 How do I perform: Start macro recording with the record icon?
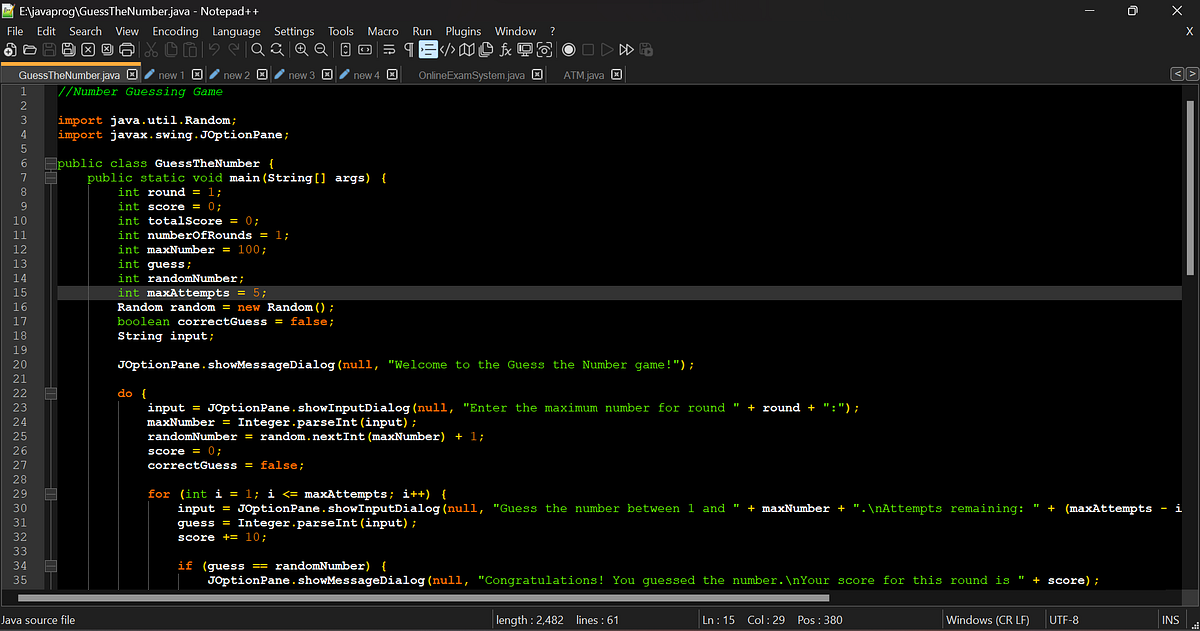pyautogui.click(x=569, y=49)
